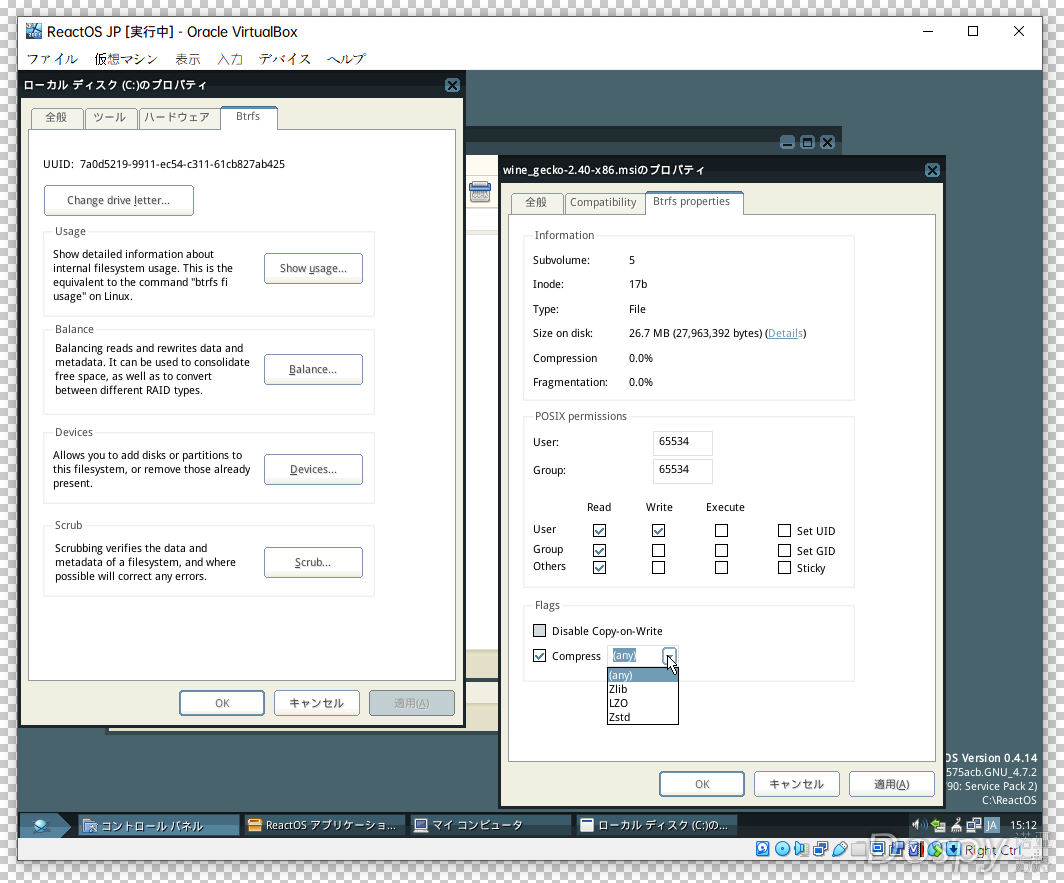Switch to the ハードウェア tab

pos(177,117)
